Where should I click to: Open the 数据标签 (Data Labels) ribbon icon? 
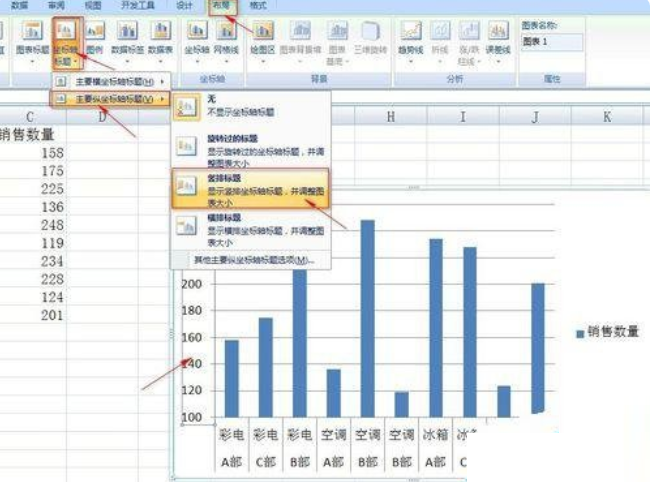(x=127, y=40)
